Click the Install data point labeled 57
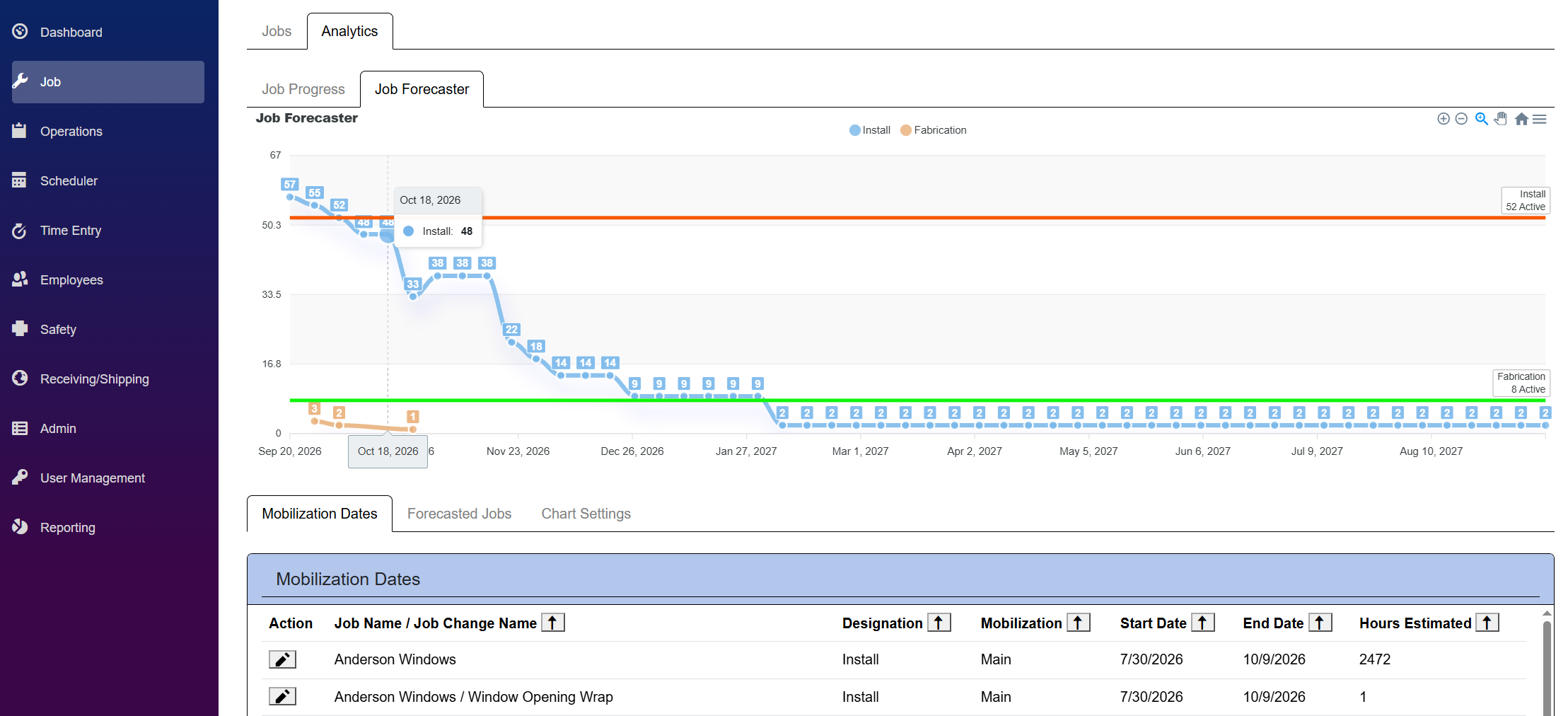The width and height of the screenshot is (1568, 716). point(290,197)
